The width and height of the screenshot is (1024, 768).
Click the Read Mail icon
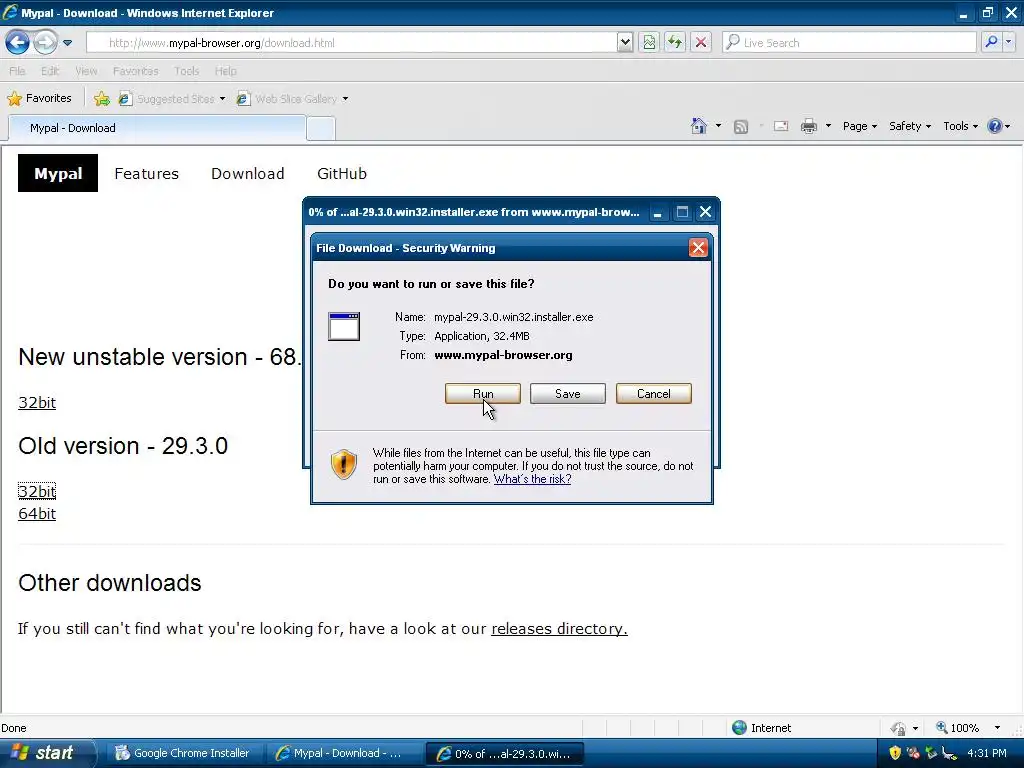pos(781,126)
